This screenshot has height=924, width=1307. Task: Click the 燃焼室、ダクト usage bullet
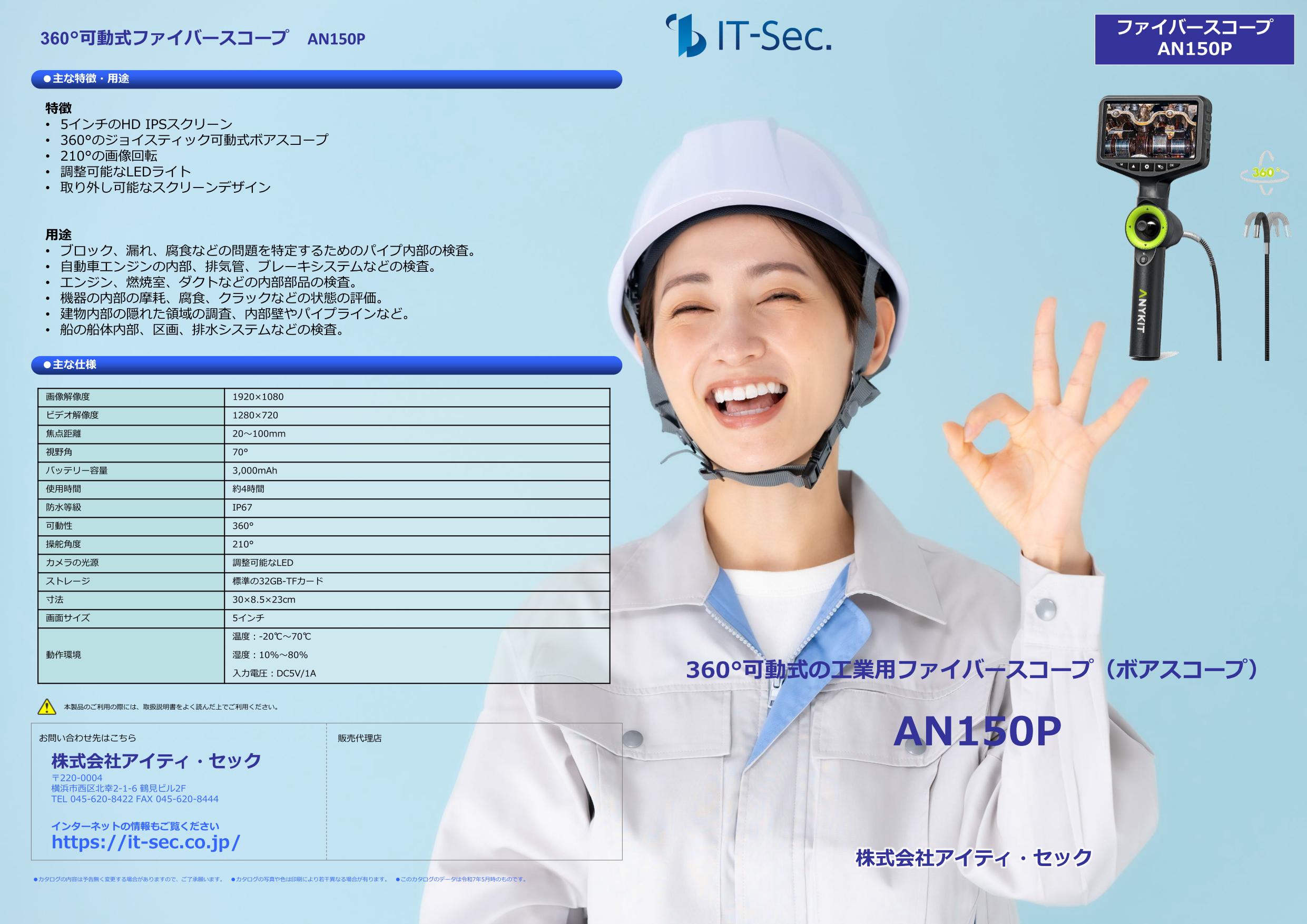pos(210,282)
